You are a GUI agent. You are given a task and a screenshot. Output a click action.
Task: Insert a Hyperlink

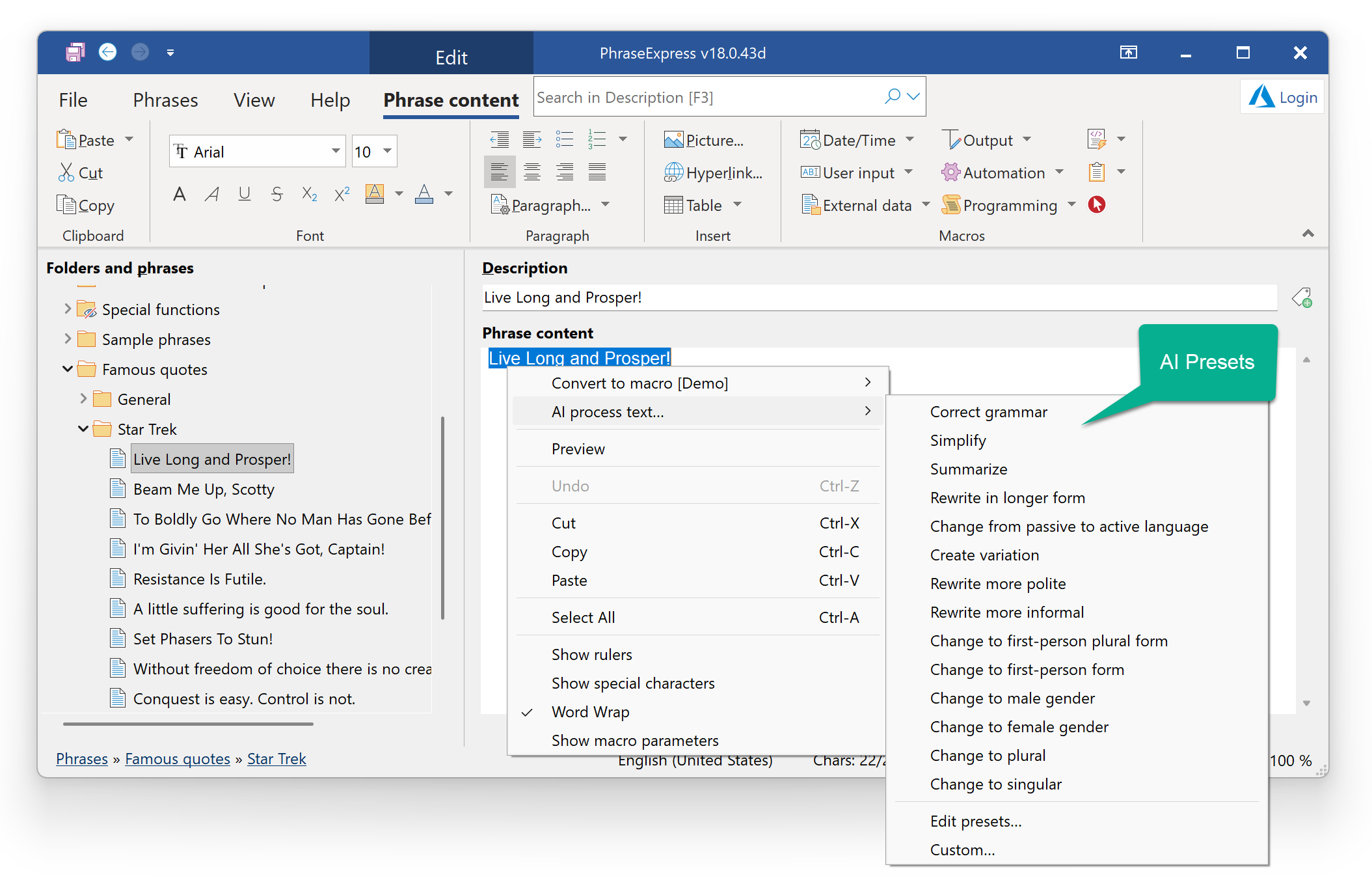point(713,172)
